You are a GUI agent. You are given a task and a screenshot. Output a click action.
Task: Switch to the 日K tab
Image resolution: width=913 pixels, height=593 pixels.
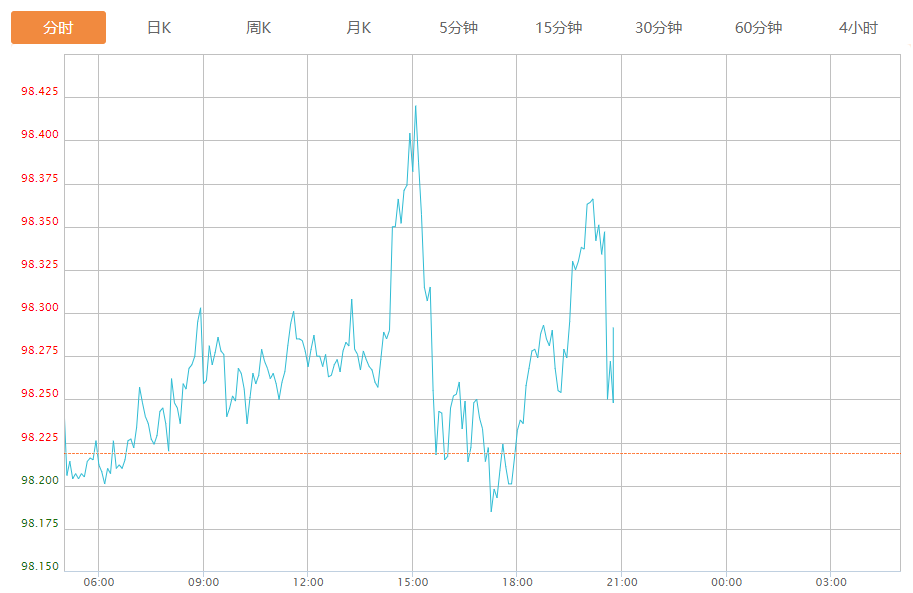pyautogui.click(x=159, y=28)
